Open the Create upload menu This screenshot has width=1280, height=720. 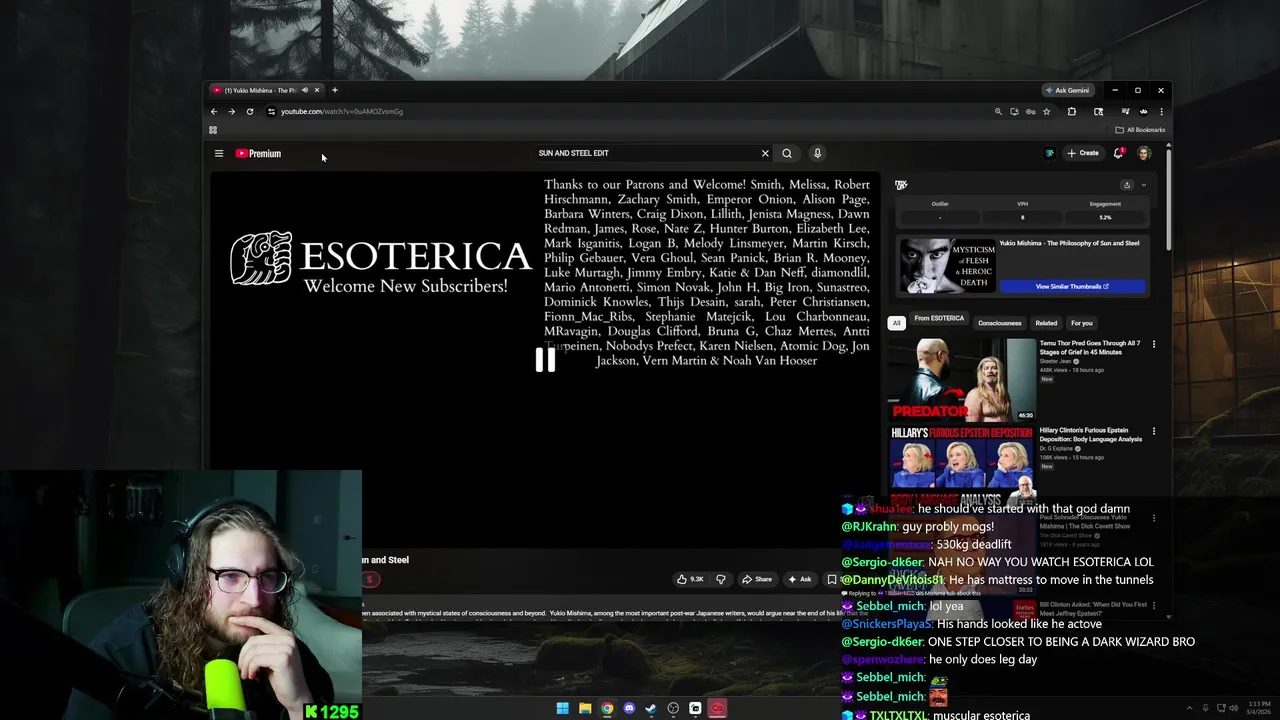[x=1083, y=153]
